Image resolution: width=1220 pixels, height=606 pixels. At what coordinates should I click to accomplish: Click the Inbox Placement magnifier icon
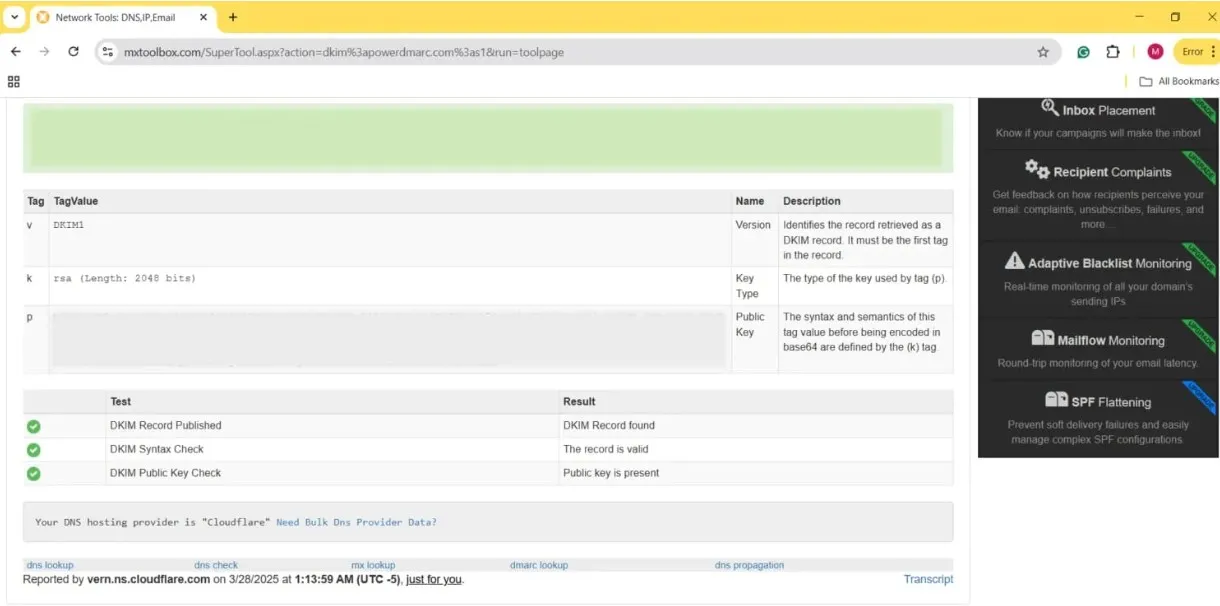point(1049,108)
